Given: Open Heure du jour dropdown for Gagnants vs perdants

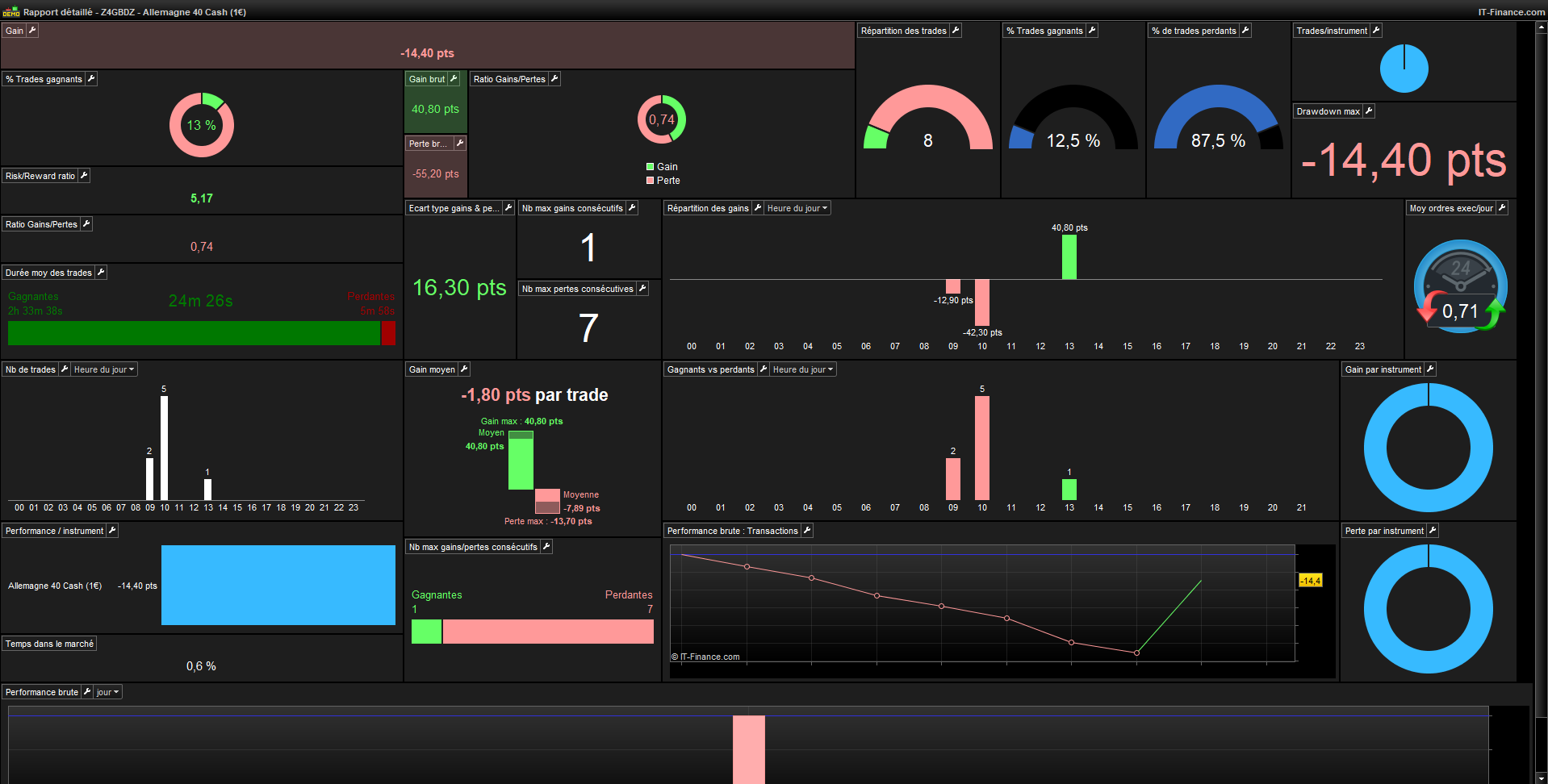Looking at the screenshot, I should tap(803, 369).
